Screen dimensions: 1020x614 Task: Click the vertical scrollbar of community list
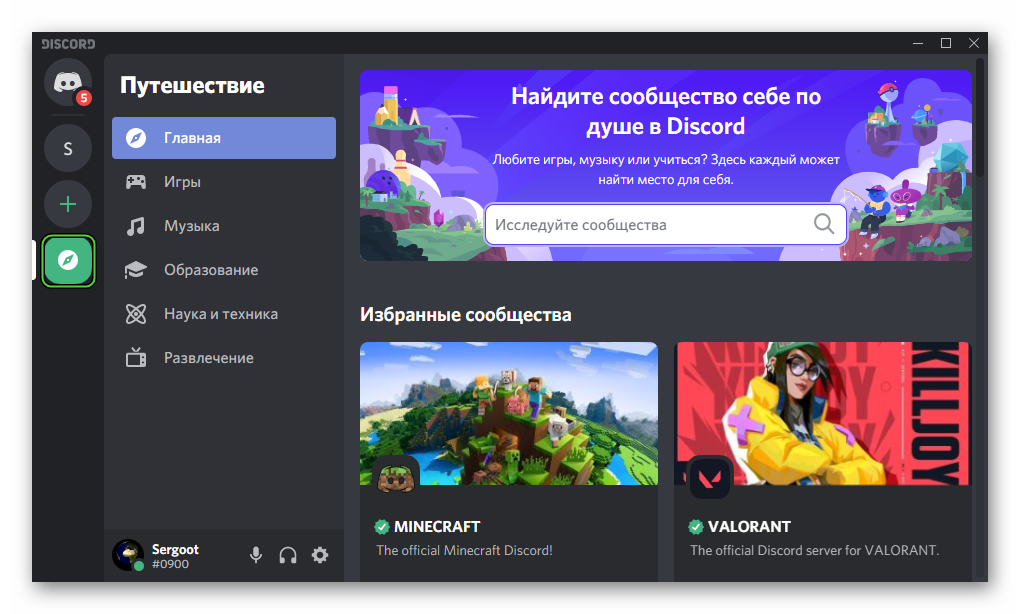[980, 120]
